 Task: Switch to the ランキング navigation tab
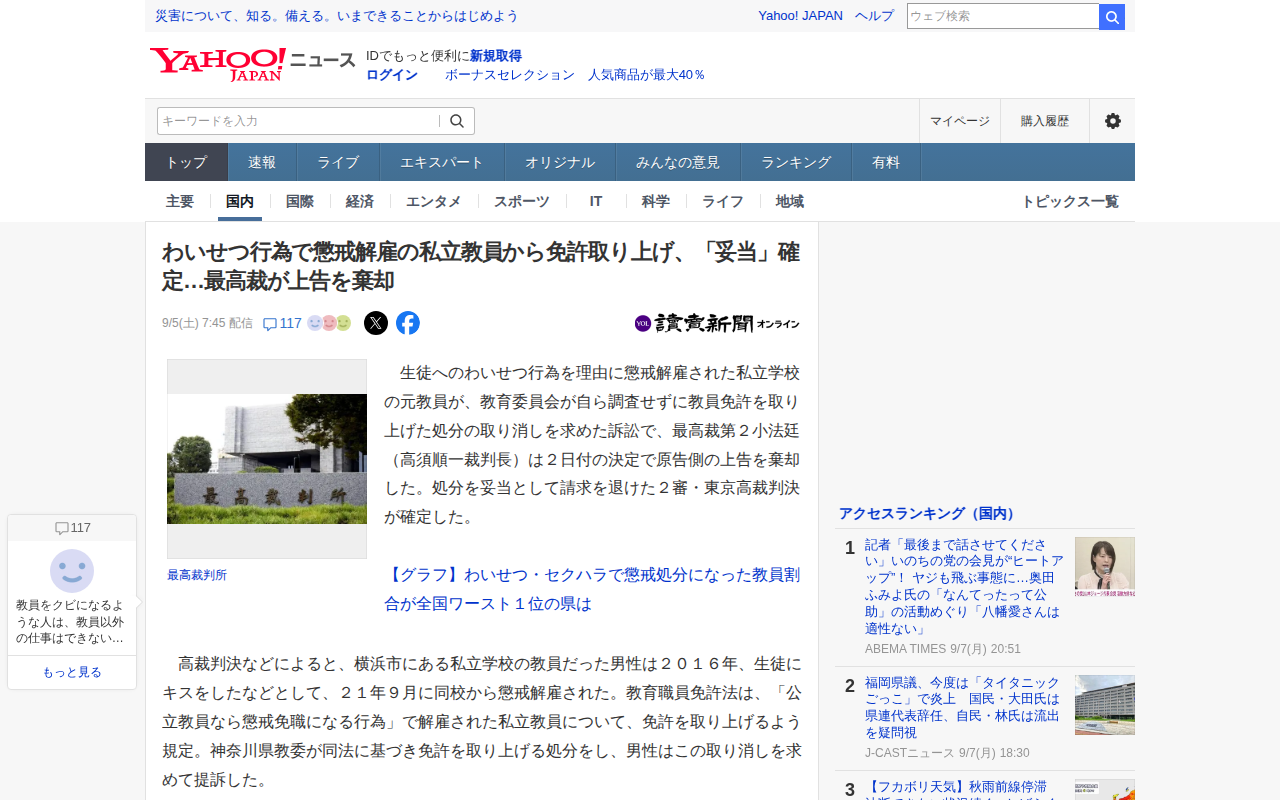[x=796, y=162]
